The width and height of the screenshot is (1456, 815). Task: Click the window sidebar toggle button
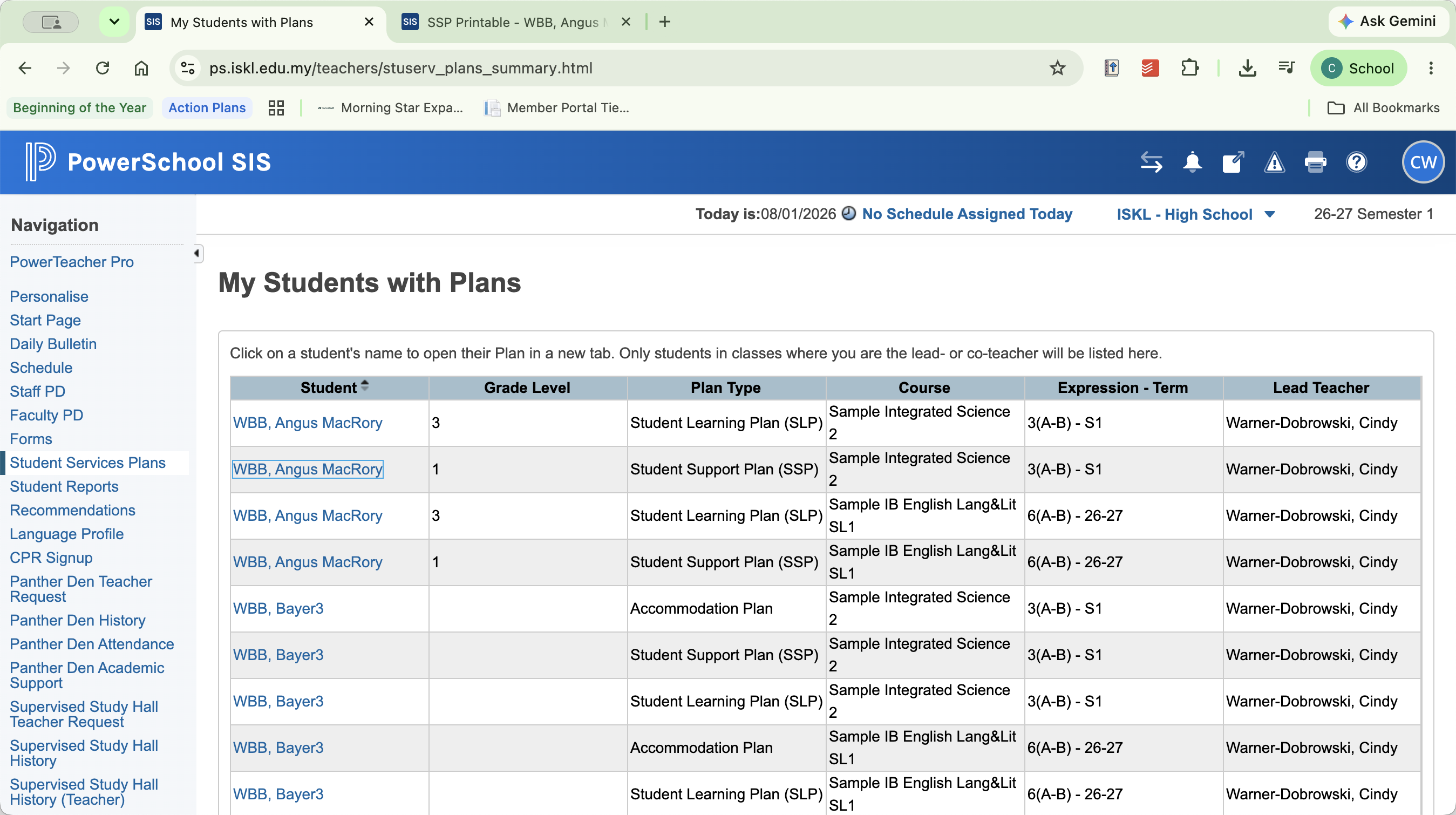point(51,22)
